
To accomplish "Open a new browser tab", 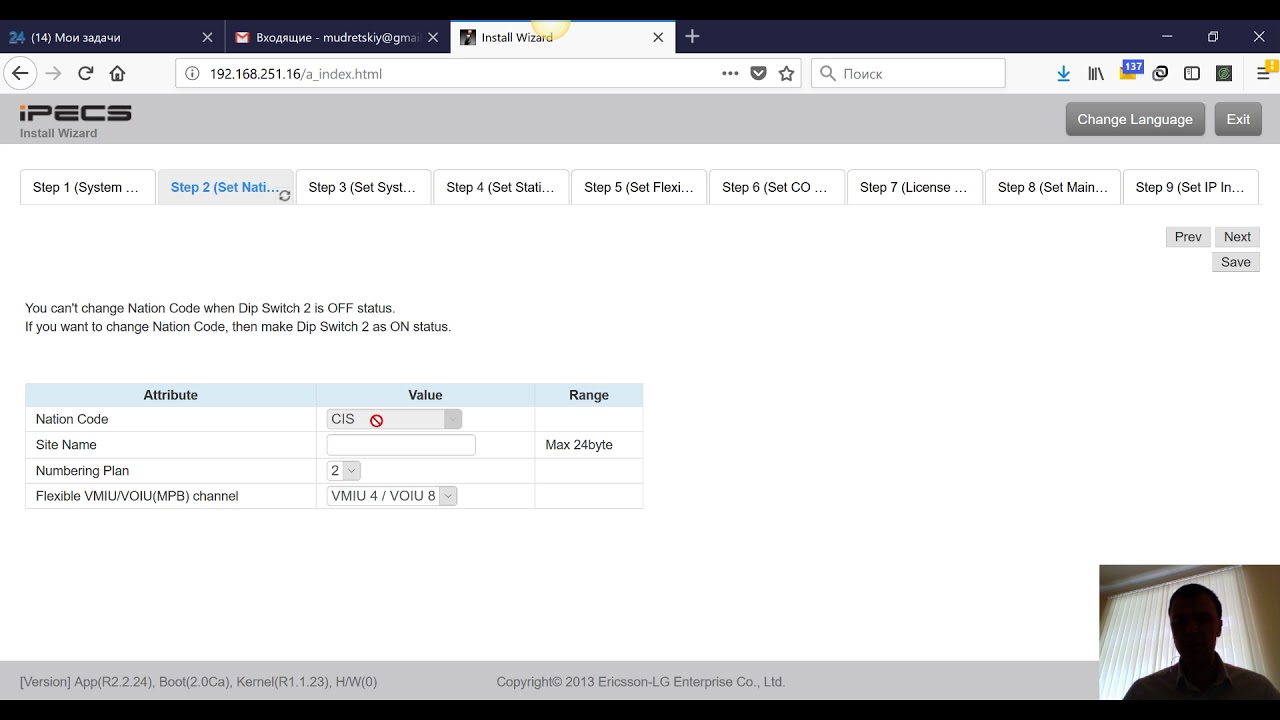I will (x=692, y=37).
